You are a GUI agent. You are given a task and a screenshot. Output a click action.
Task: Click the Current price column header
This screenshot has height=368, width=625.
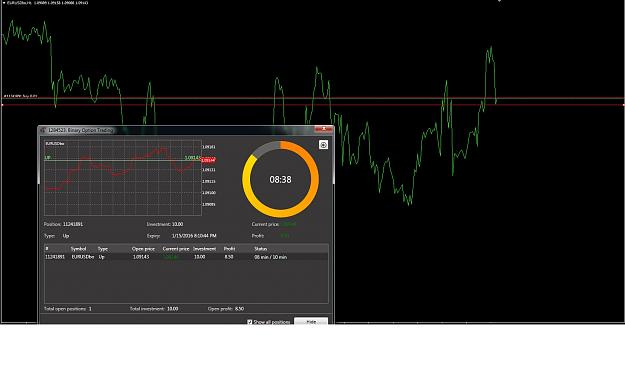(x=176, y=249)
